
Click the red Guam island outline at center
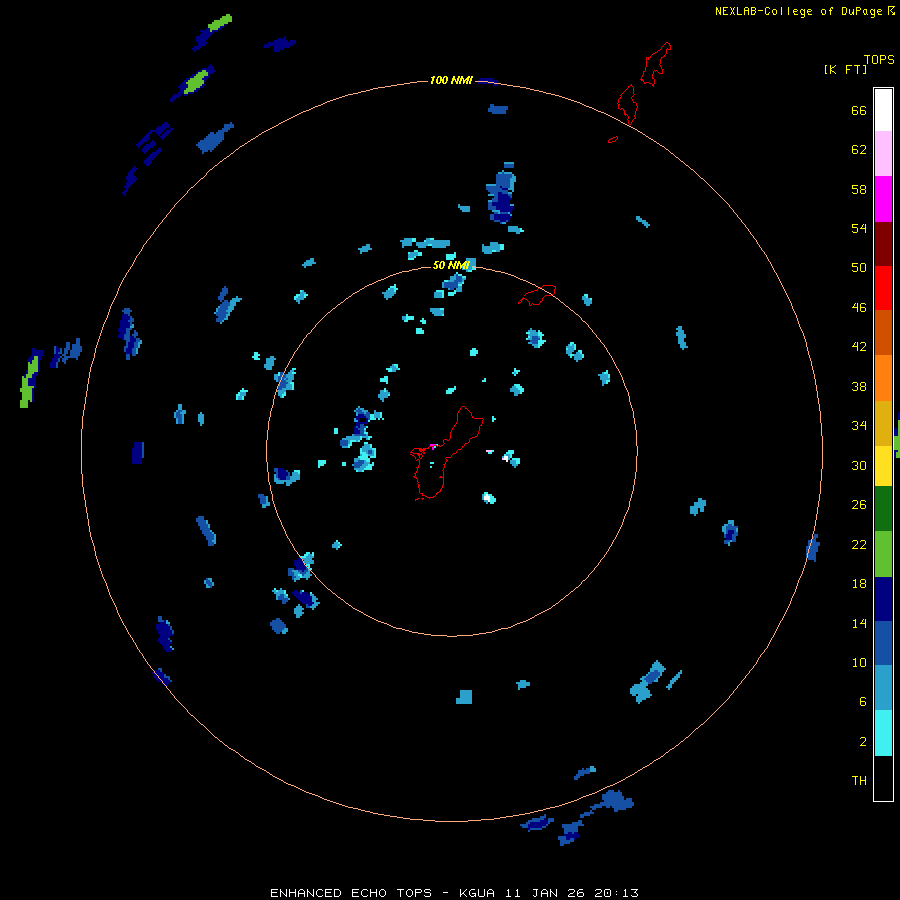tap(447, 453)
